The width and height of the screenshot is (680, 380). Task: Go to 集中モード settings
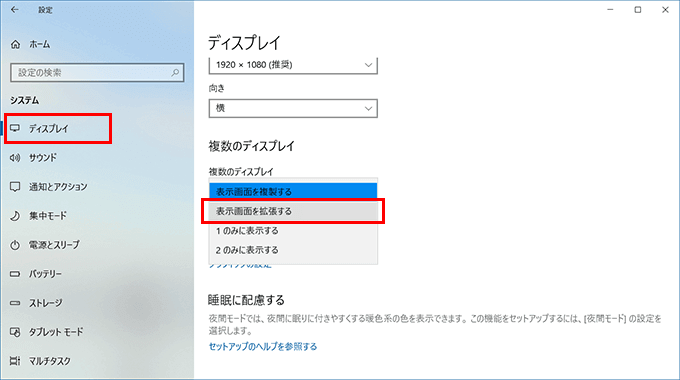[x=48, y=216]
